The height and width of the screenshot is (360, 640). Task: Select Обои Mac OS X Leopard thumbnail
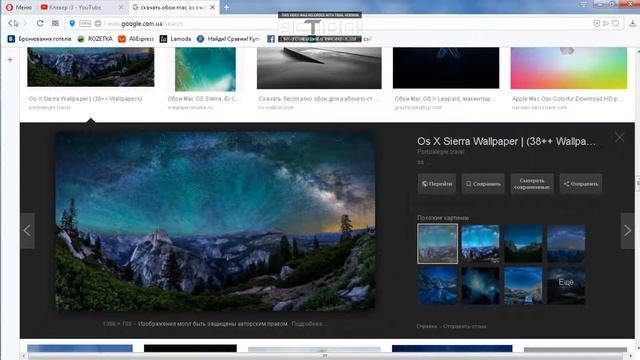click(446, 68)
